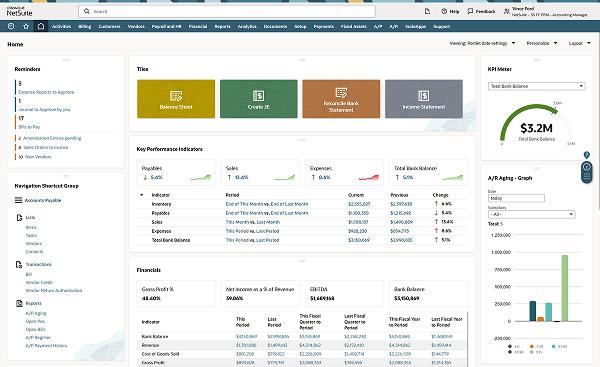Open the Balance Sheet tile
The image size is (600, 367).
176,99
